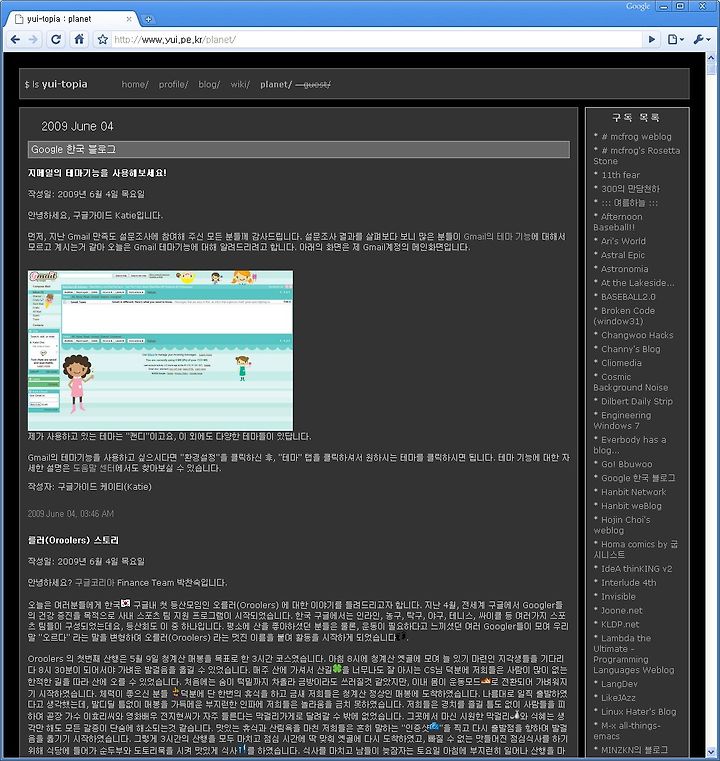Open # mcfrog weblog in the subscription list
This screenshot has height=761, width=720.
(x=637, y=137)
